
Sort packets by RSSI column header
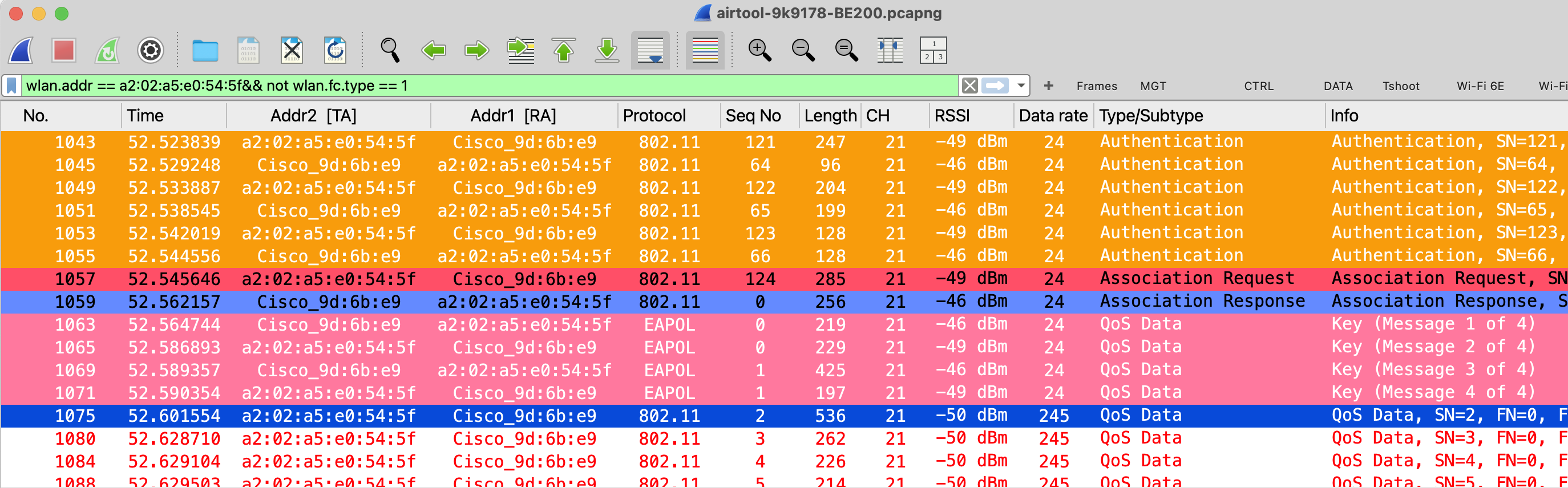(x=951, y=116)
